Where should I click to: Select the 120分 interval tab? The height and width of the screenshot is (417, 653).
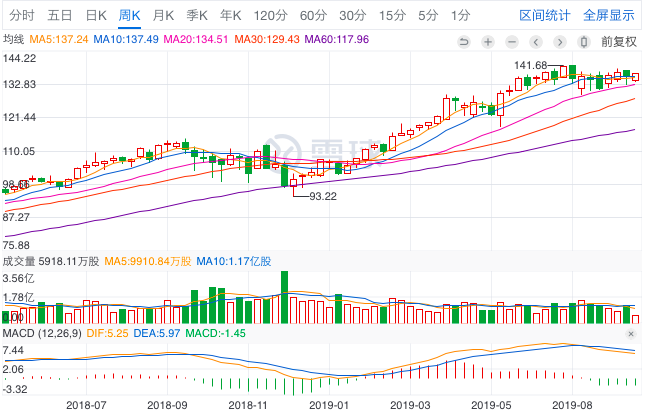[271, 16]
